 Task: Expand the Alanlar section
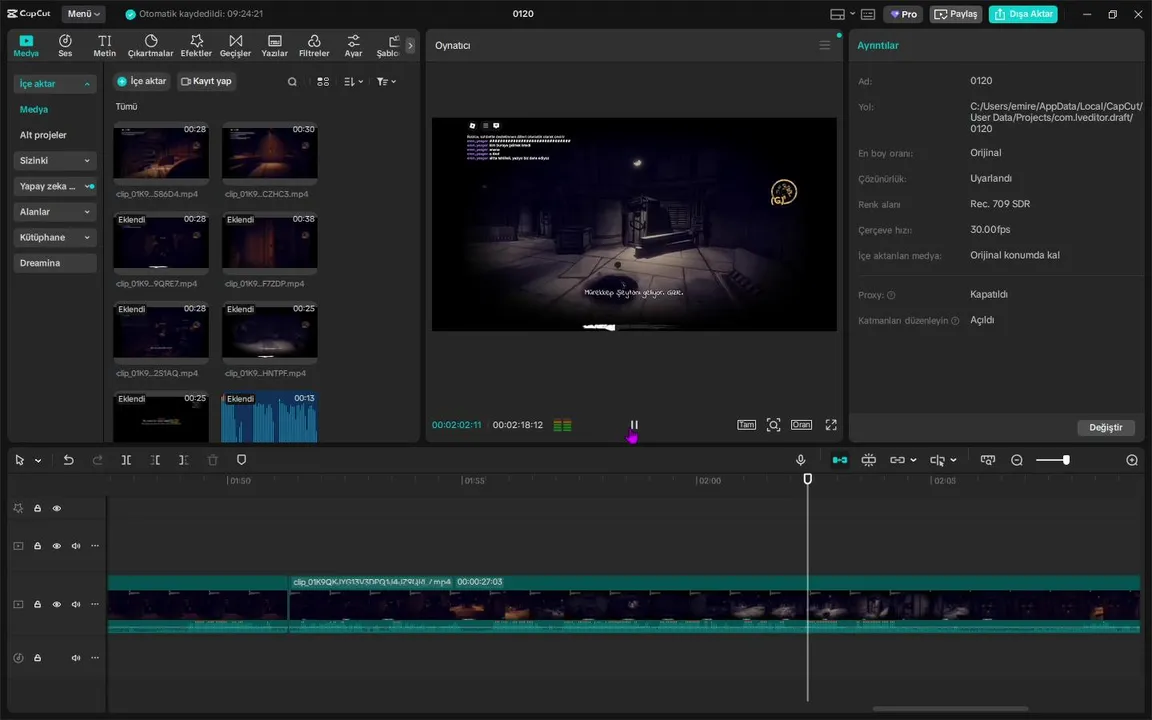54,212
